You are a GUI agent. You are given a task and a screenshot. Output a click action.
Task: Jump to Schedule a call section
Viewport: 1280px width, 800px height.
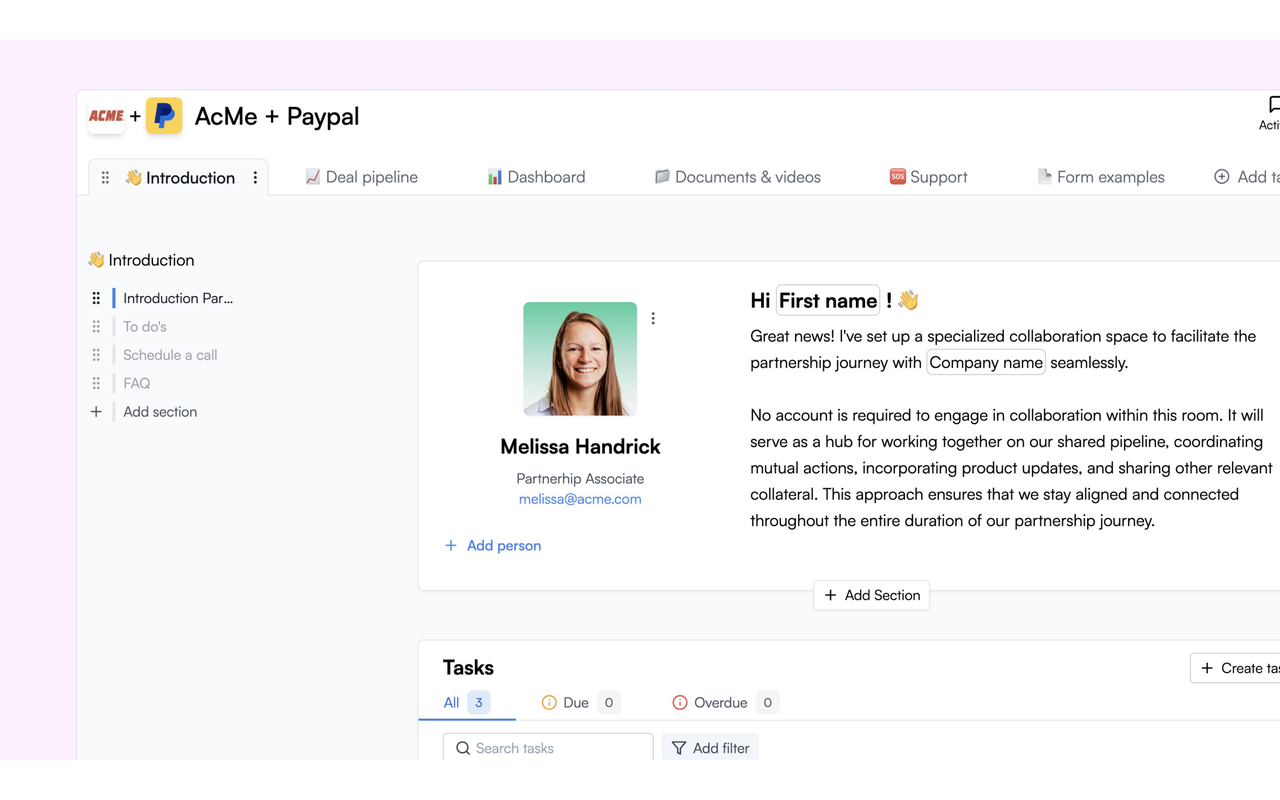[x=170, y=355]
